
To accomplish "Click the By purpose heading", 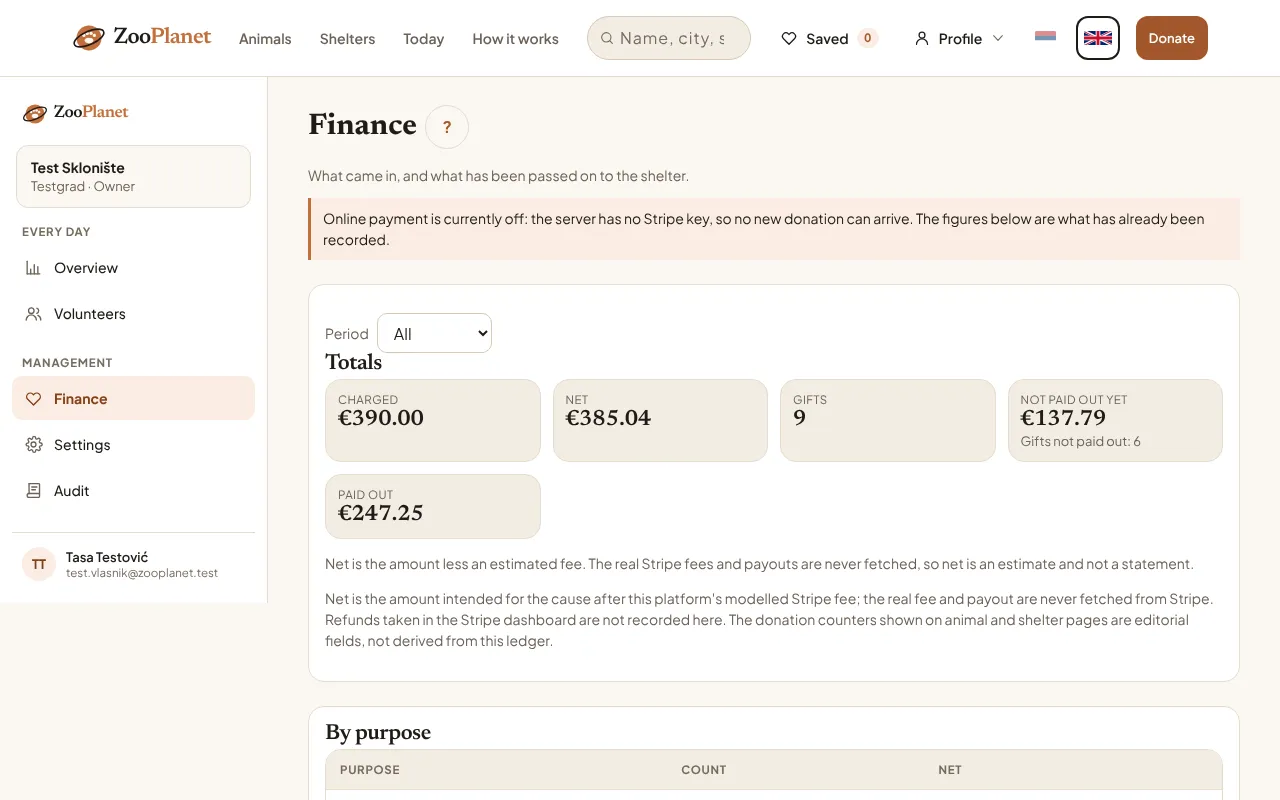I will pyautogui.click(x=378, y=732).
